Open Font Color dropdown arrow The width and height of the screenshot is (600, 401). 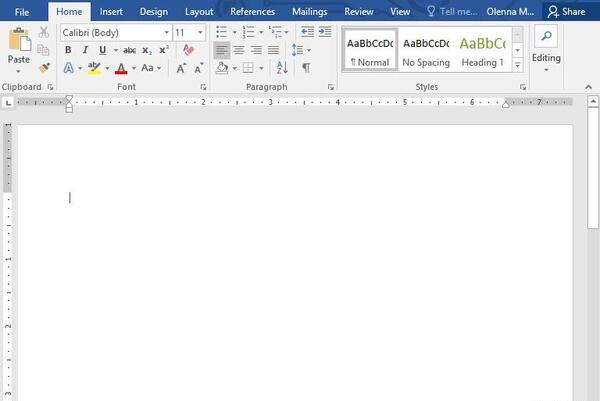134,68
